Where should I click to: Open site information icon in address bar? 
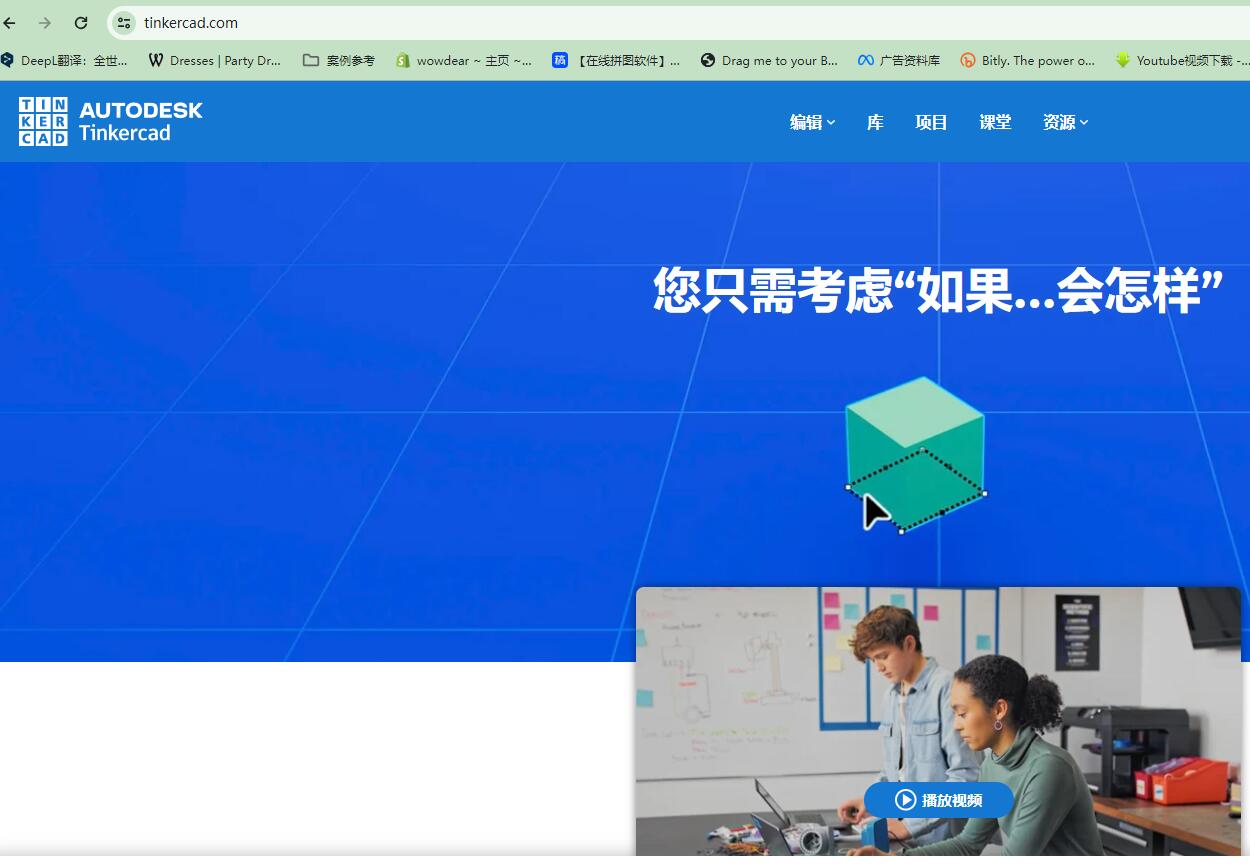click(124, 23)
